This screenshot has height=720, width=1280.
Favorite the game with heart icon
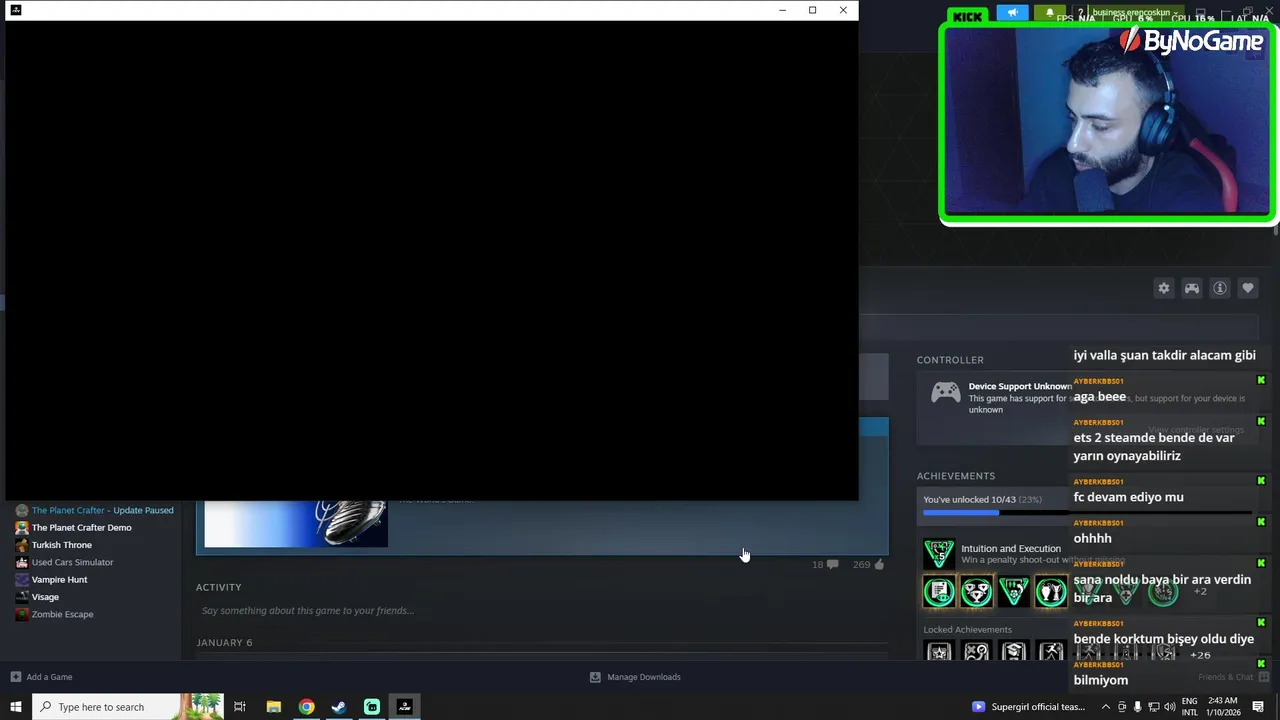1248,288
